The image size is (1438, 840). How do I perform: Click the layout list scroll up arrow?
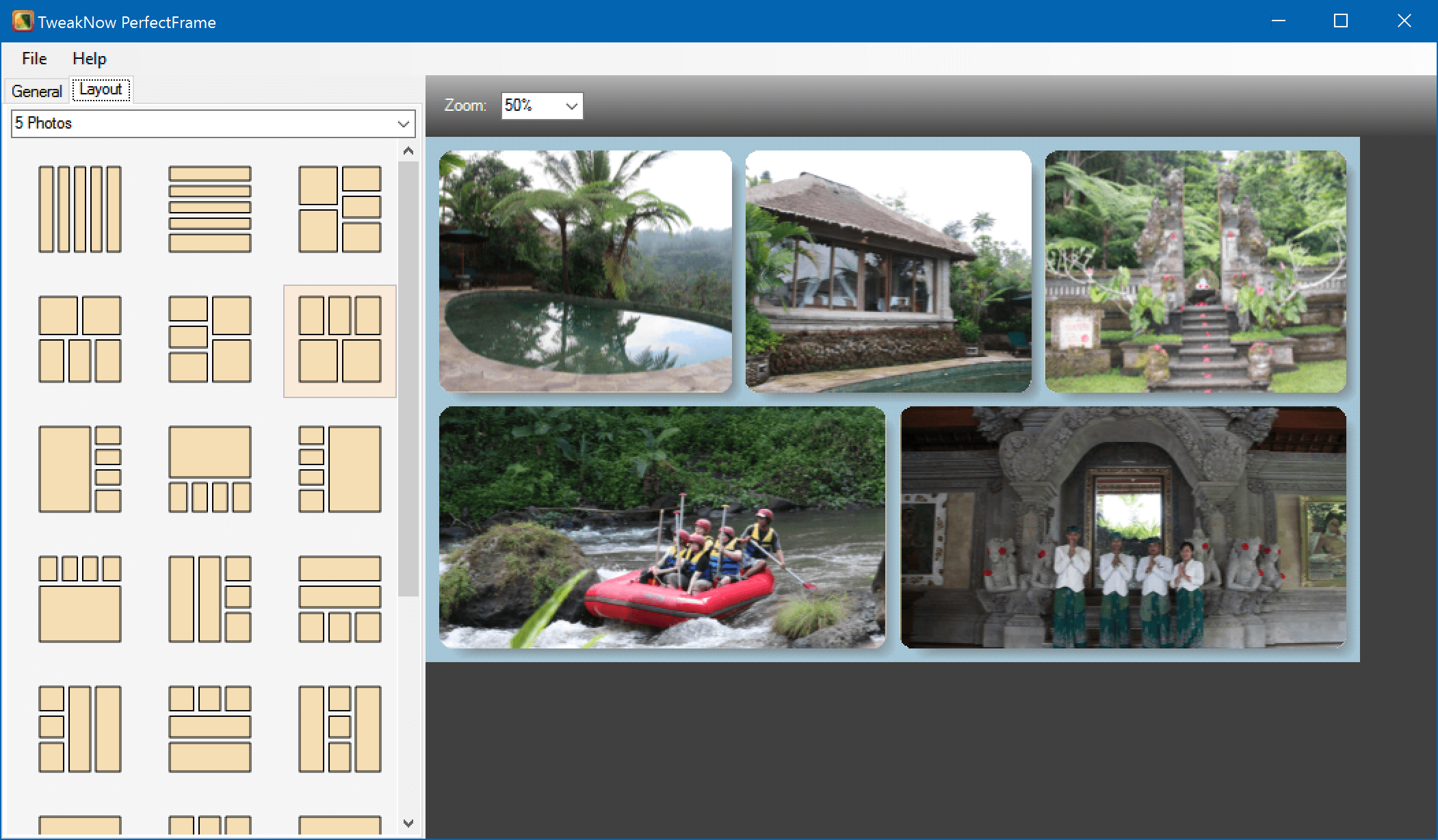[x=408, y=151]
